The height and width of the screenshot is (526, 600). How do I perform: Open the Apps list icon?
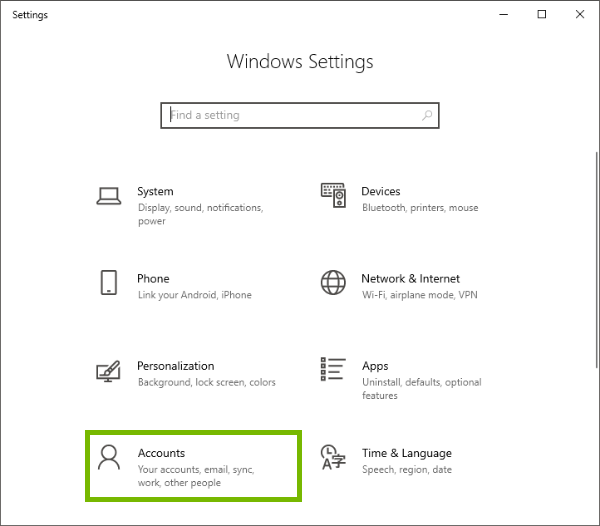[x=333, y=369]
